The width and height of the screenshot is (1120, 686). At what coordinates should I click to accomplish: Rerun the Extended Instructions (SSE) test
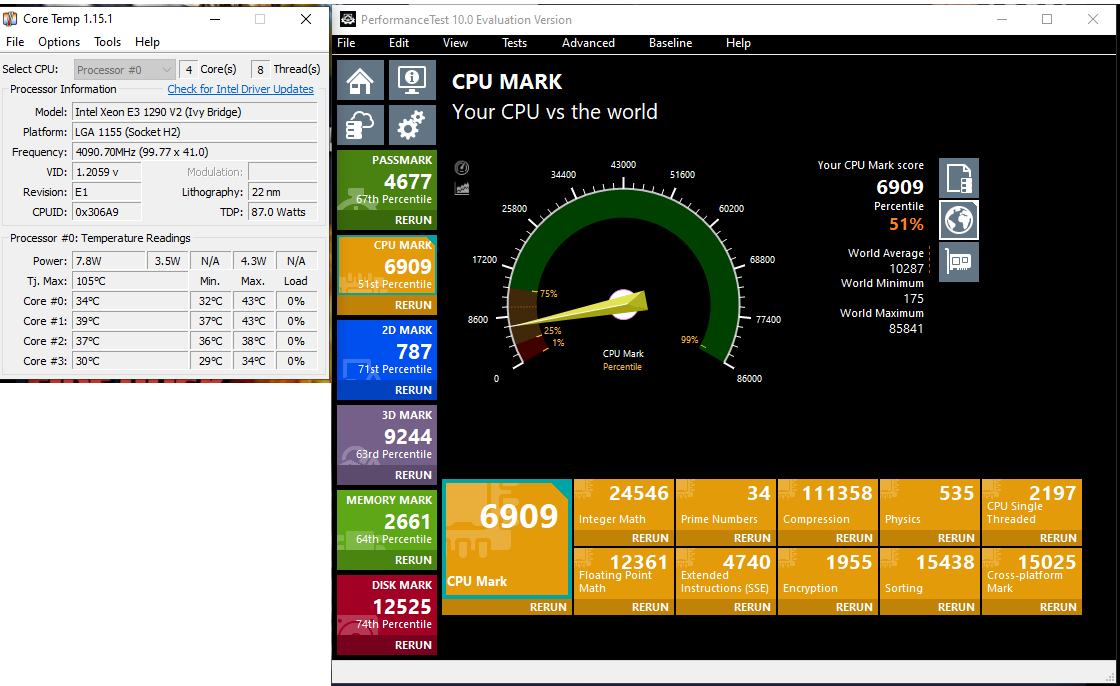point(752,607)
